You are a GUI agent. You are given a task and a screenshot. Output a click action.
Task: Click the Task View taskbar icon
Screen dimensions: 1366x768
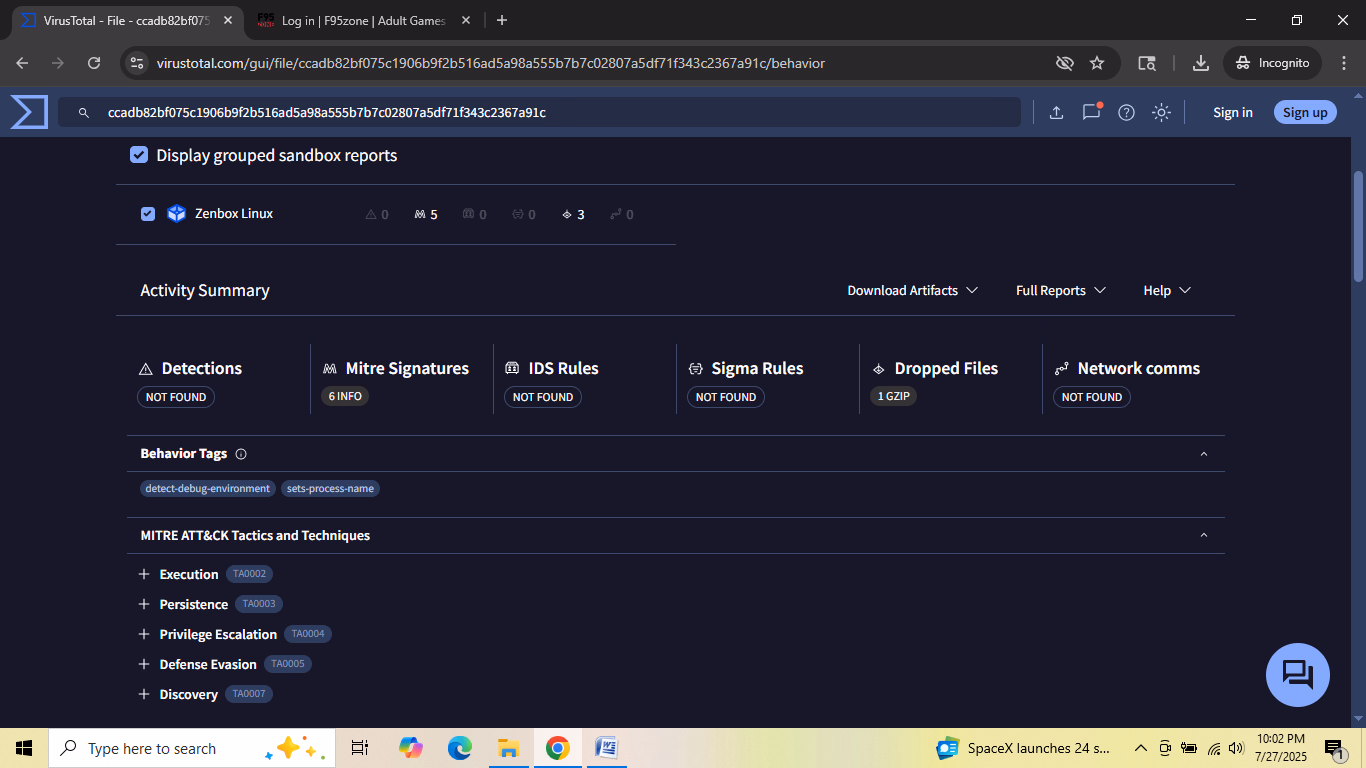click(x=360, y=748)
